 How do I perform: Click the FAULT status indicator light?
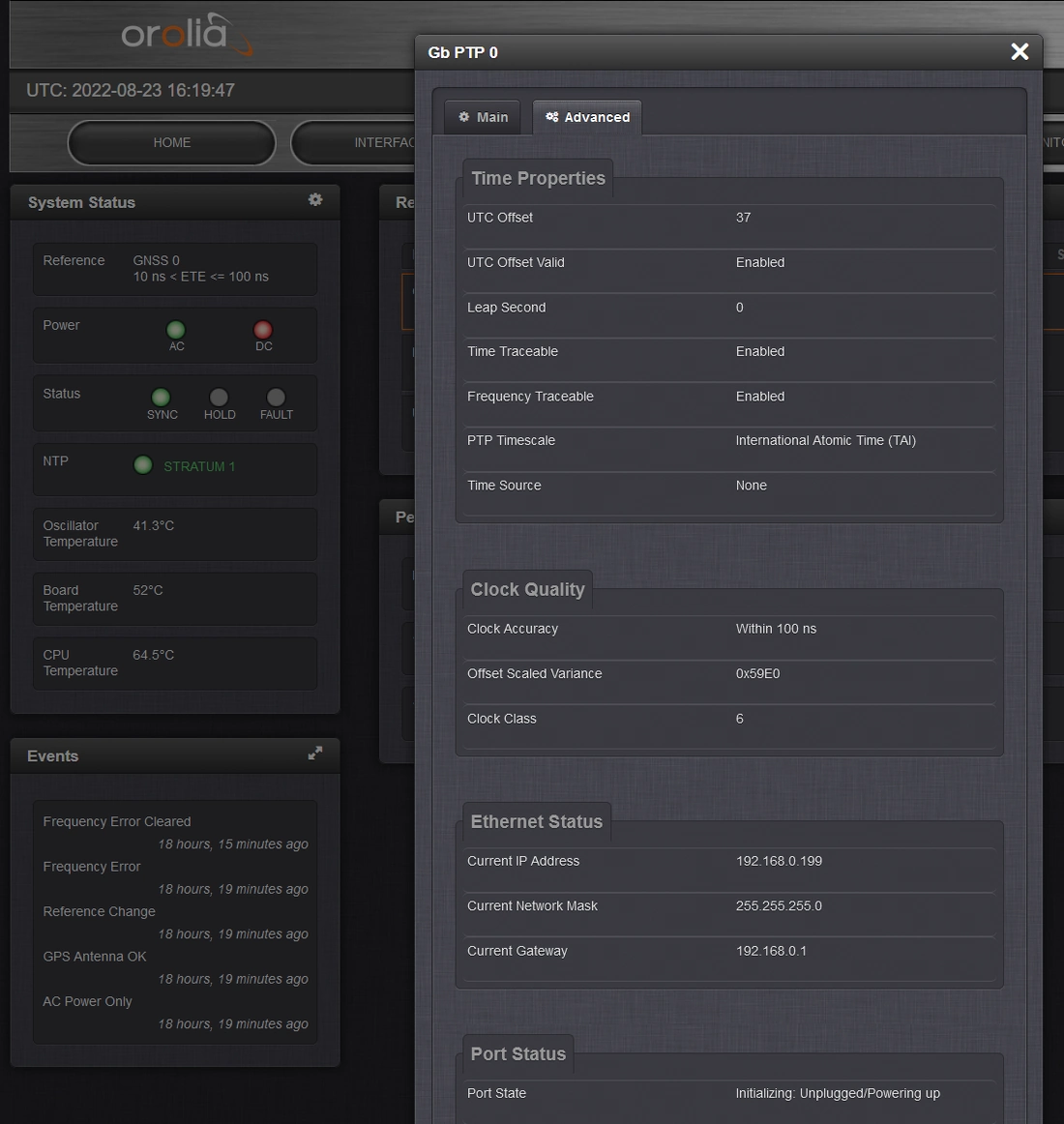click(x=276, y=398)
